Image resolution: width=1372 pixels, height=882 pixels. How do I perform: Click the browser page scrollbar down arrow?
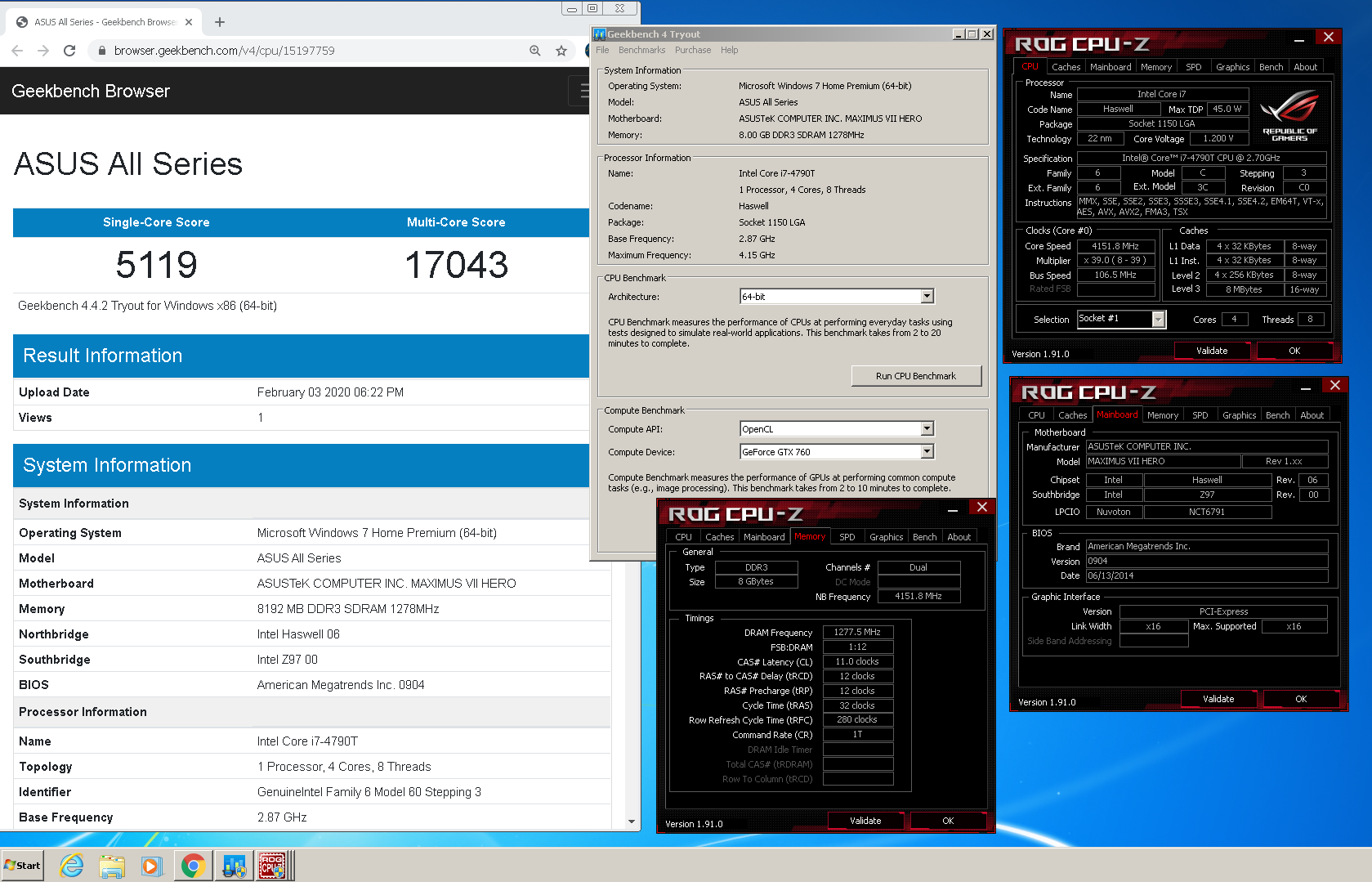[x=632, y=822]
